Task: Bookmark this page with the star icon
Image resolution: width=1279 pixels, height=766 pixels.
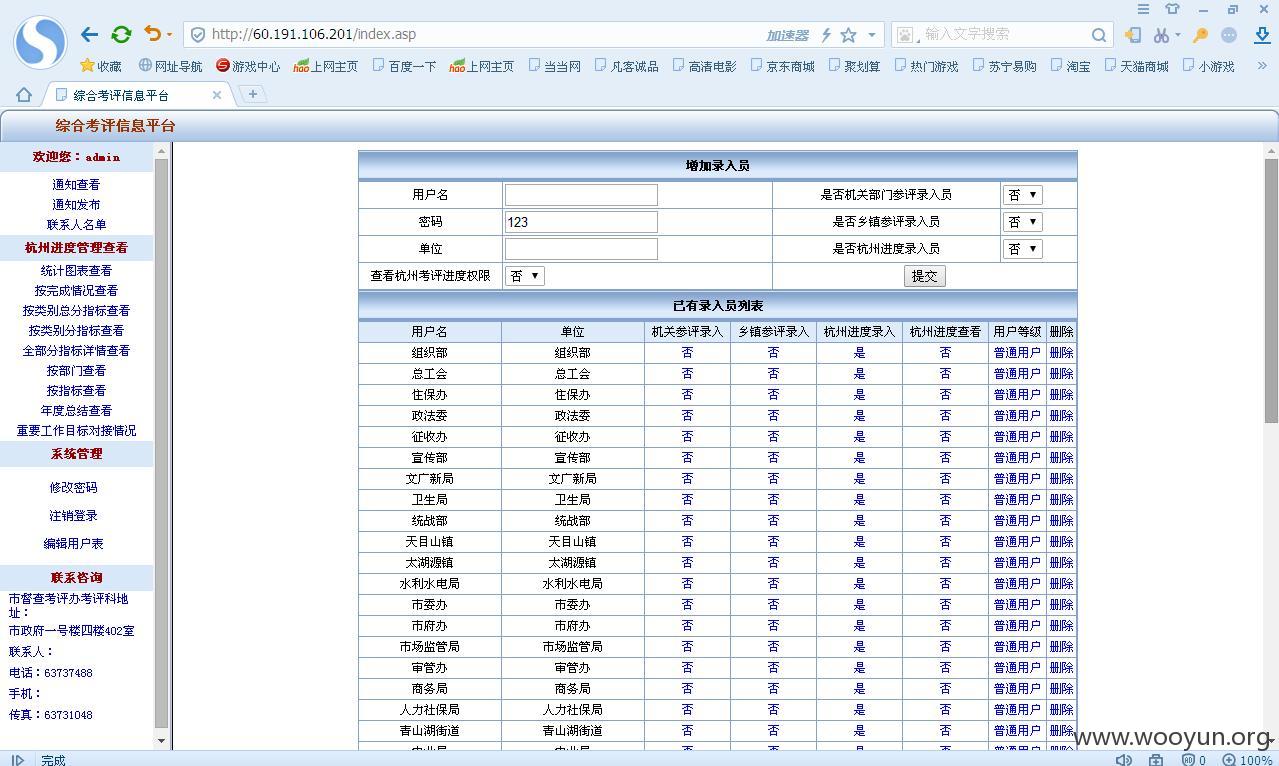Action: (x=848, y=35)
